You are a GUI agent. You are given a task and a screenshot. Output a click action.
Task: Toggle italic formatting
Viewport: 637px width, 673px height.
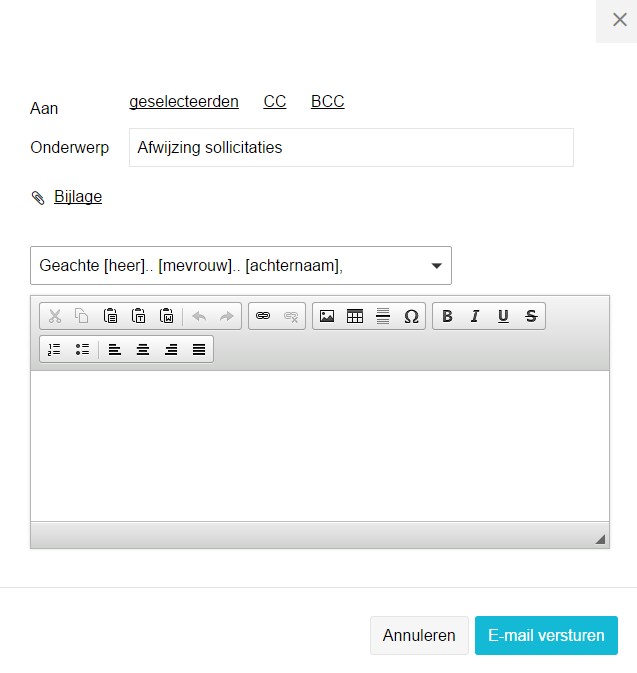coord(475,316)
